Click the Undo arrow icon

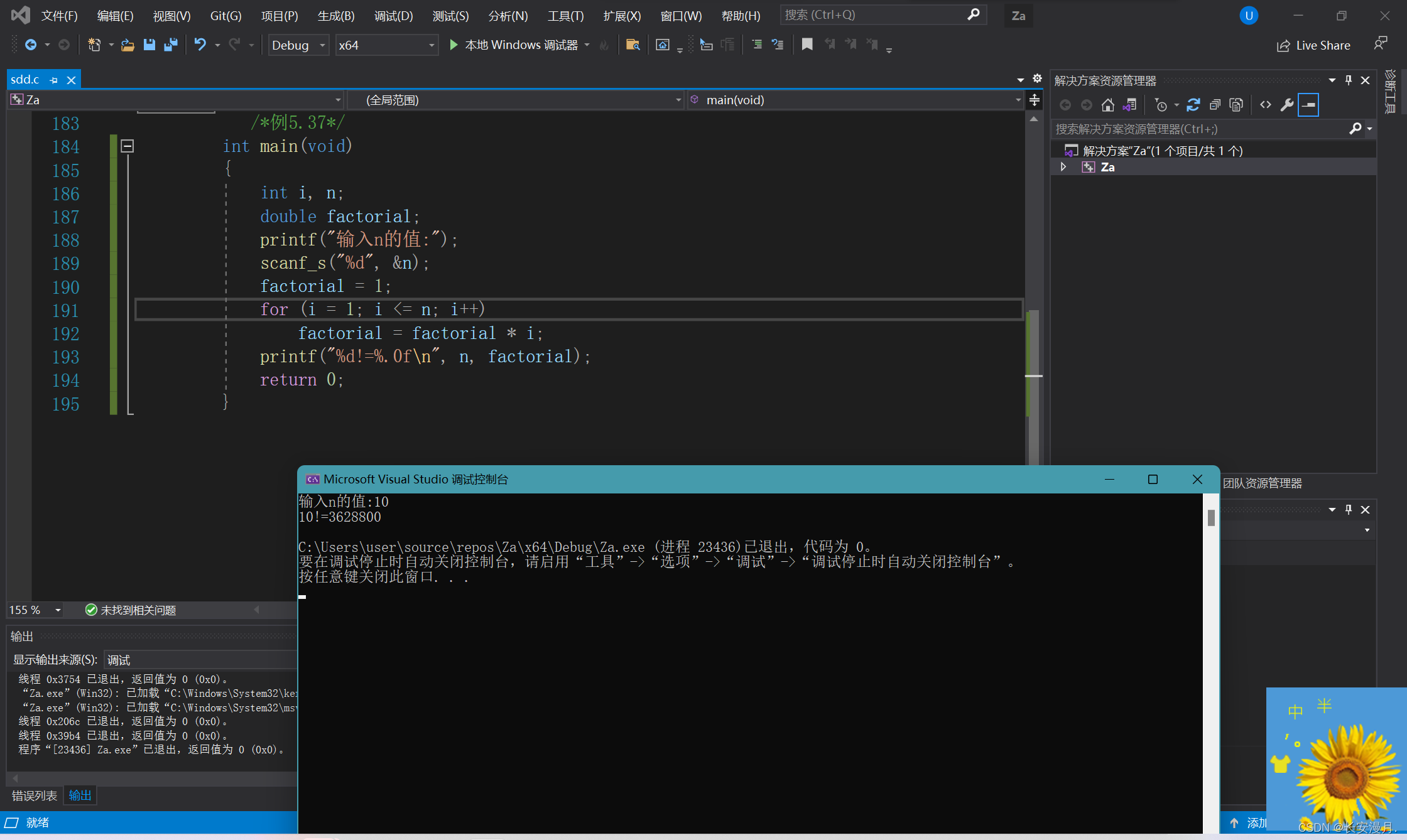point(200,45)
